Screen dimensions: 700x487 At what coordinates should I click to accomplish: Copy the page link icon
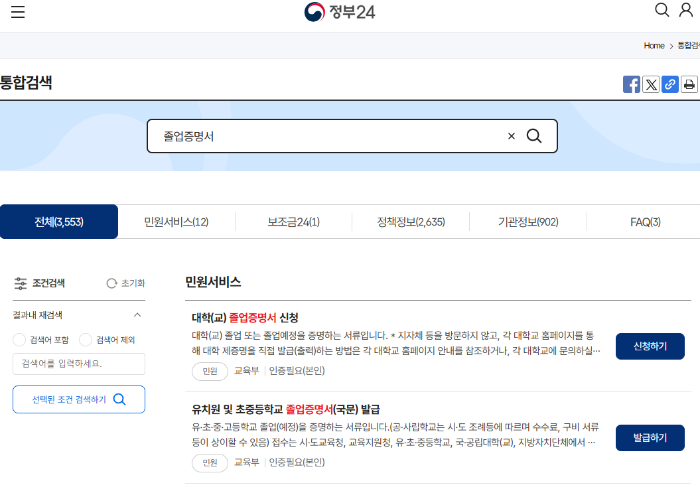point(670,84)
